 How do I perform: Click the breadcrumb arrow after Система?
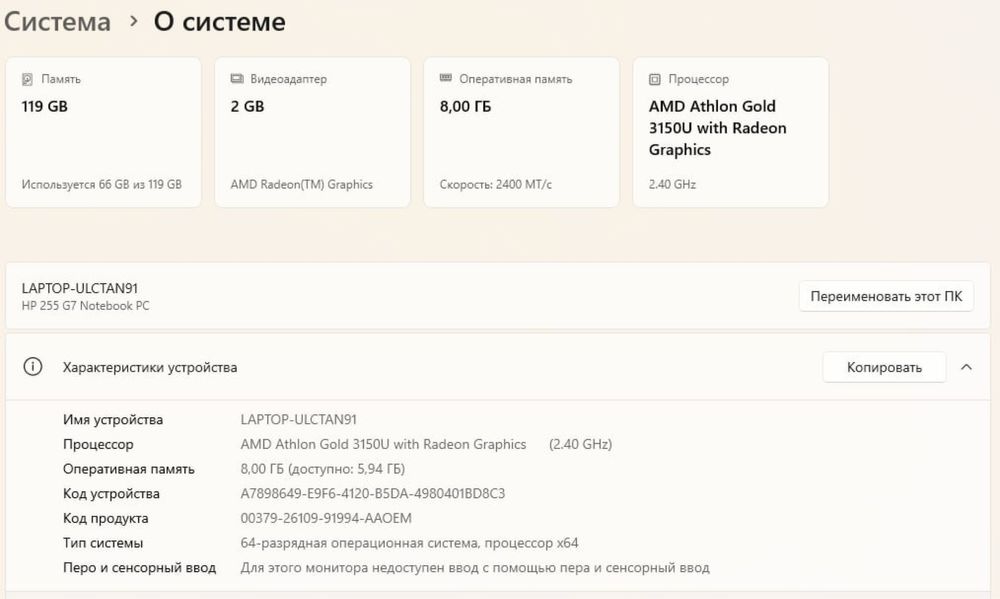(133, 22)
